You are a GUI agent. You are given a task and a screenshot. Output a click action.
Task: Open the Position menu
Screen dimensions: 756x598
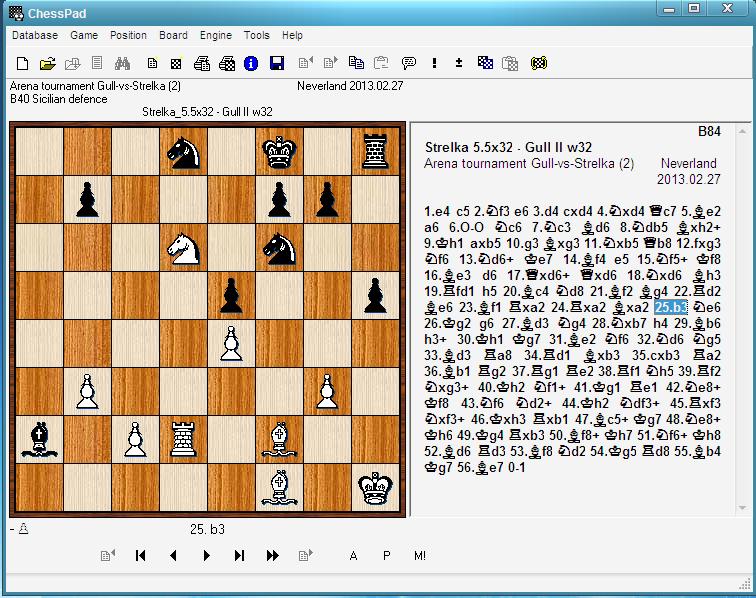pyautogui.click(x=128, y=35)
